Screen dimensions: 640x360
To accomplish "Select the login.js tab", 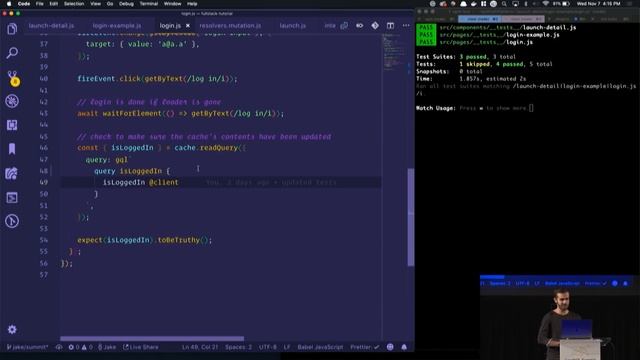I will click(170, 25).
